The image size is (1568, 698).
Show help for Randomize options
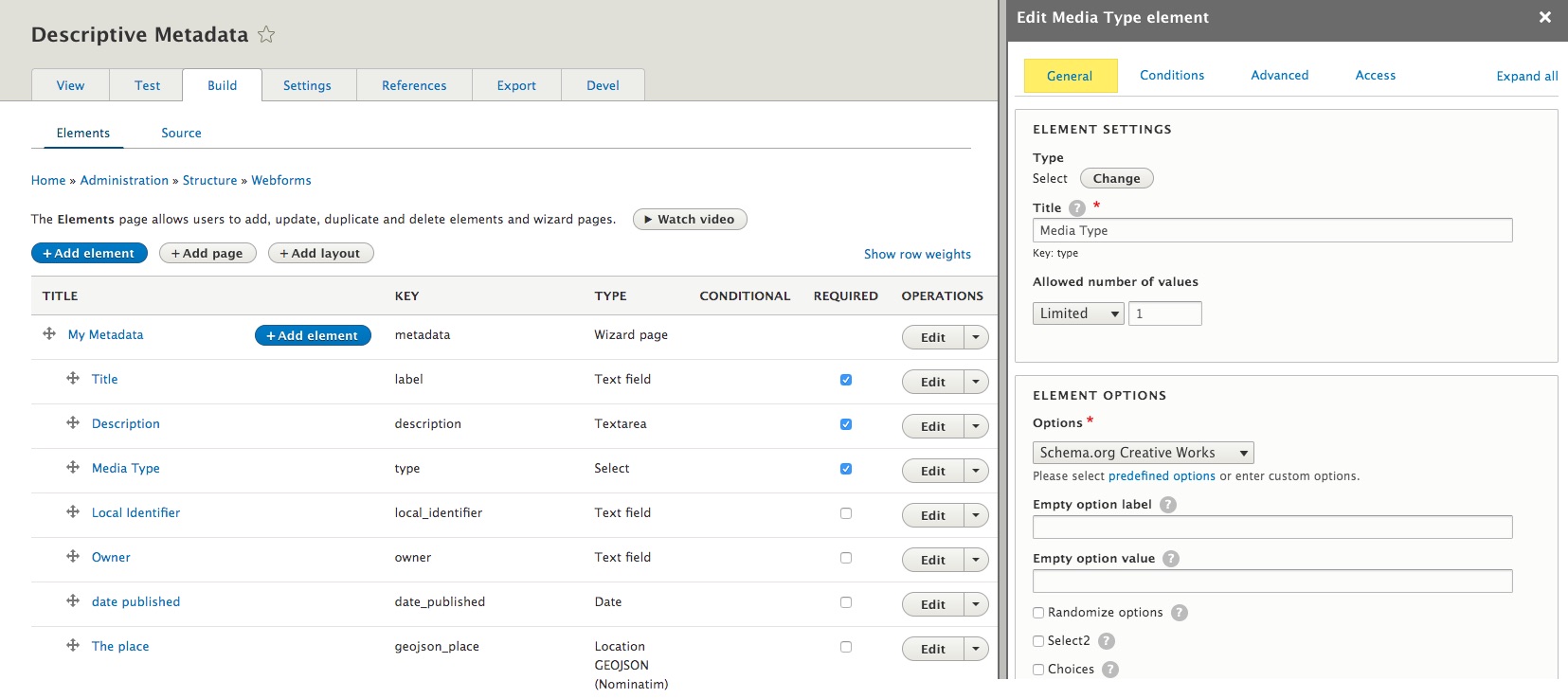(1179, 613)
